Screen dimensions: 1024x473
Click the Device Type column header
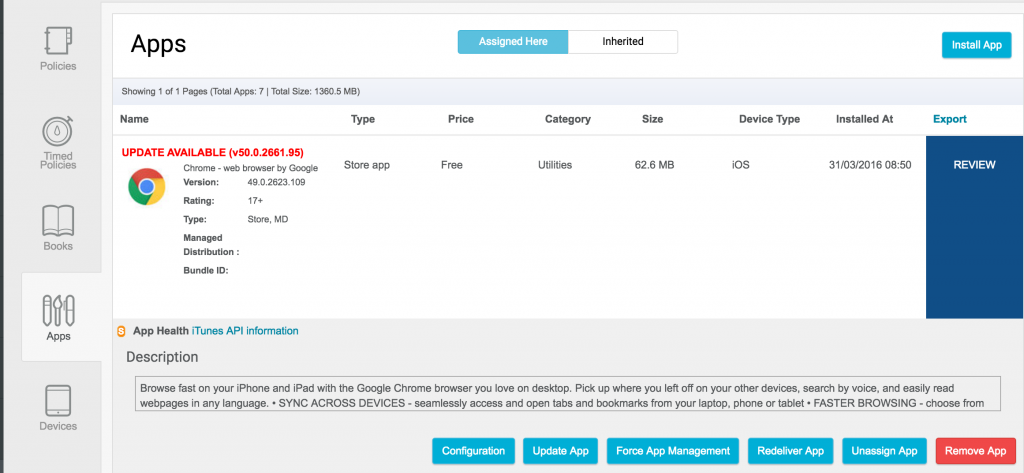click(x=769, y=119)
